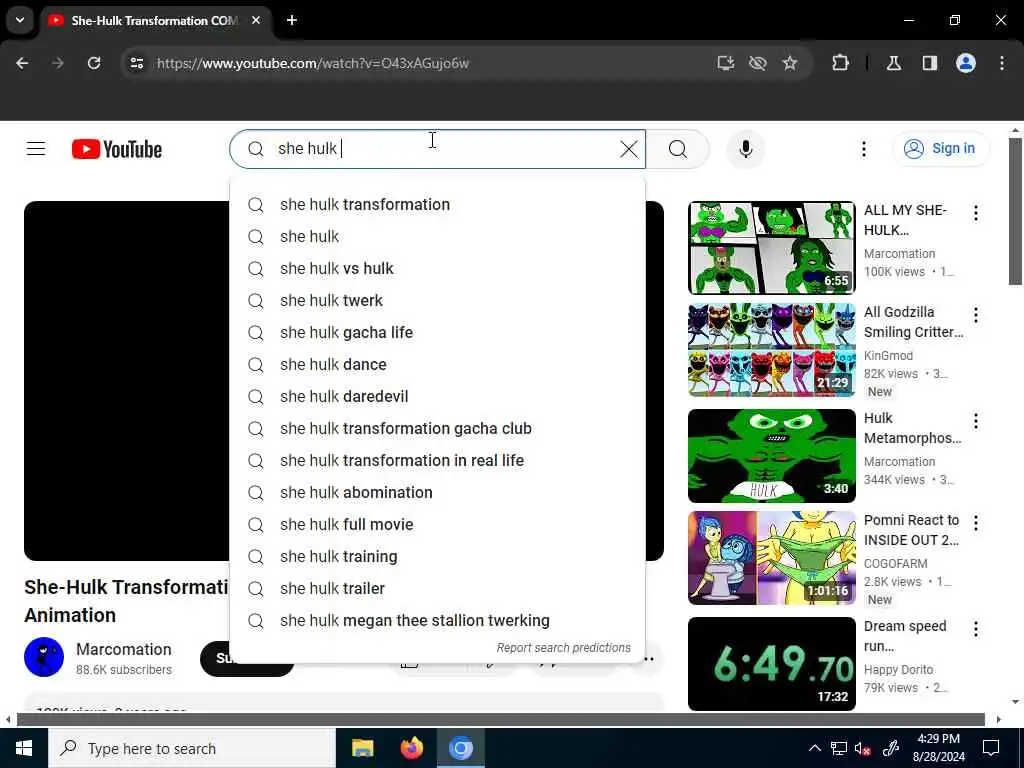The width and height of the screenshot is (1024, 768).
Task: Click the address bar URL
Action: tap(313, 63)
